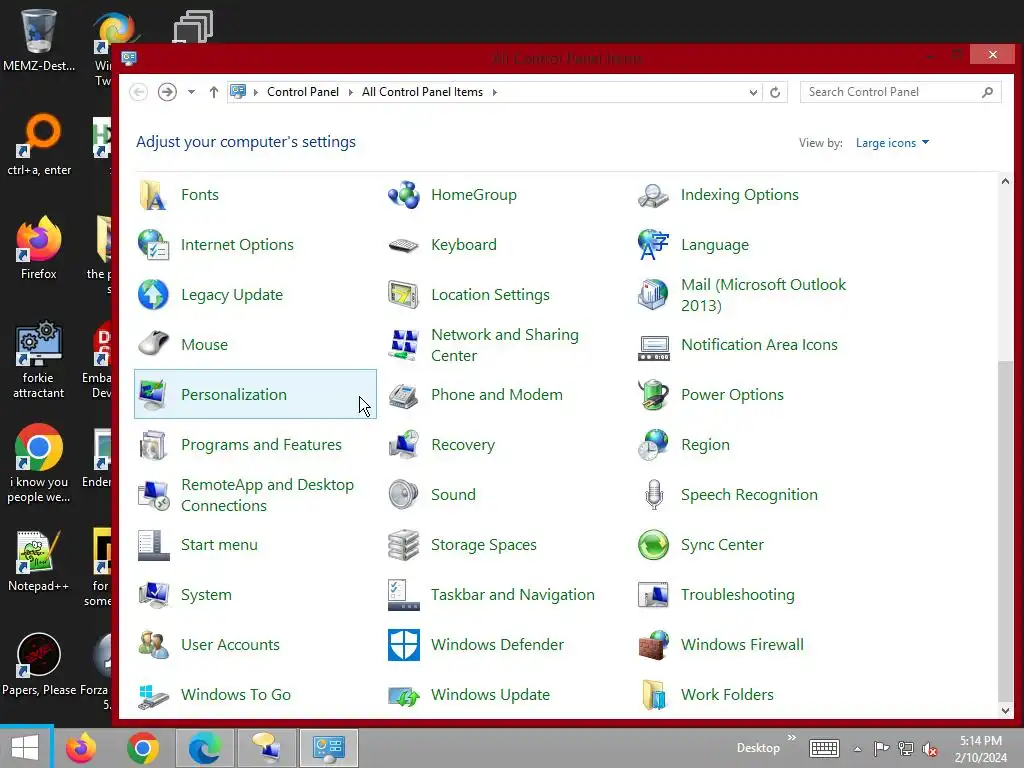Viewport: 1024px width, 768px height.
Task: Open Chrome from the taskbar
Action: (142, 748)
